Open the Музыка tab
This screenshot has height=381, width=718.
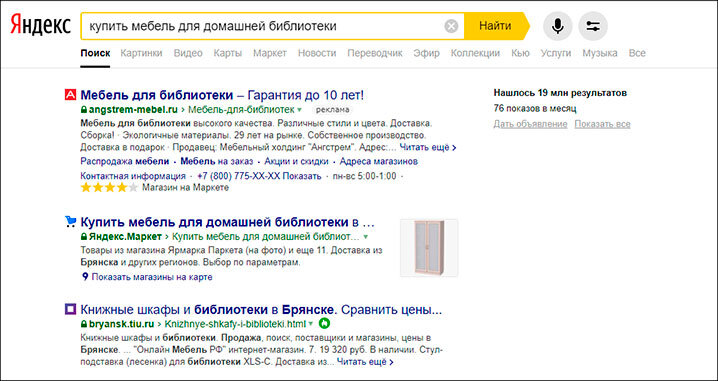[x=600, y=53]
